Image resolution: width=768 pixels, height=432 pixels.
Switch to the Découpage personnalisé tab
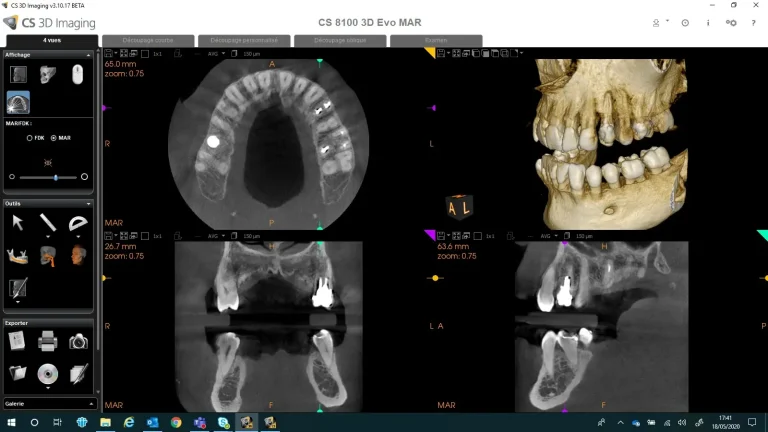click(244, 40)
